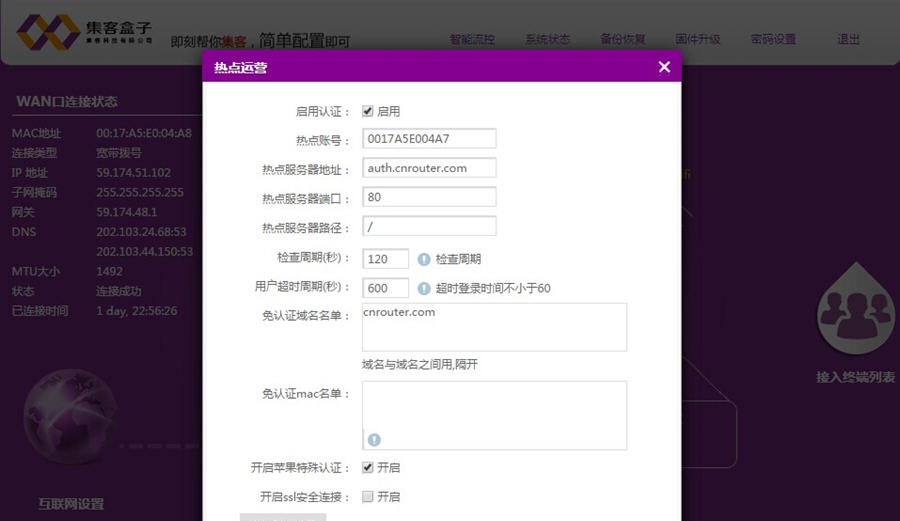Screen dimensions: 900x521
Task: Open 密码设置 in the top menu
Action: click(x=773, y=39)
